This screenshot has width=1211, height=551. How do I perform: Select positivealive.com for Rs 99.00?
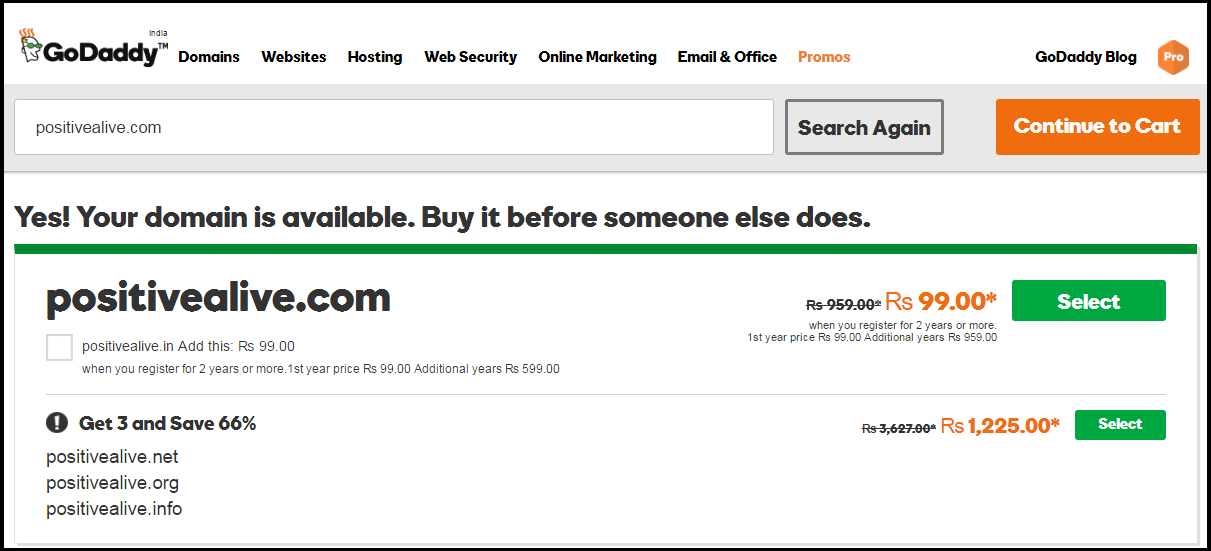click(x=1088, y=301)
